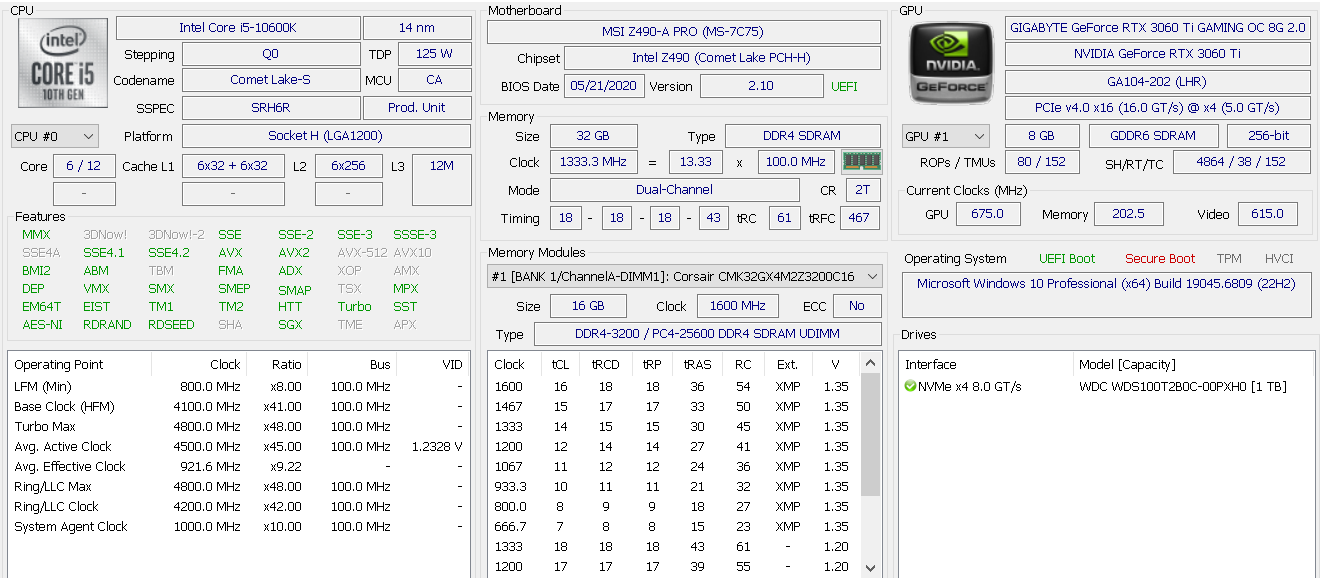
Task: Click the 675.0 GPU clock value
Action: pyautogui.click(x=987, y=214)
